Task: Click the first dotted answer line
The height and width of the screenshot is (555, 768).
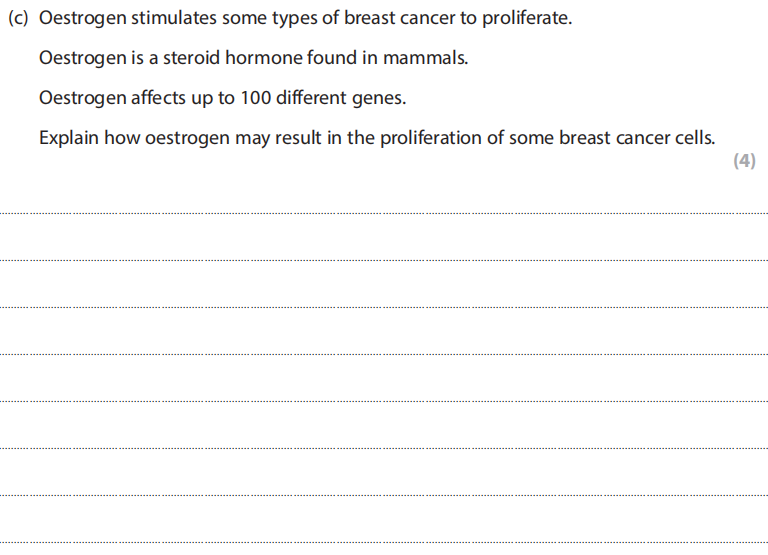Action: pos(384,213)
